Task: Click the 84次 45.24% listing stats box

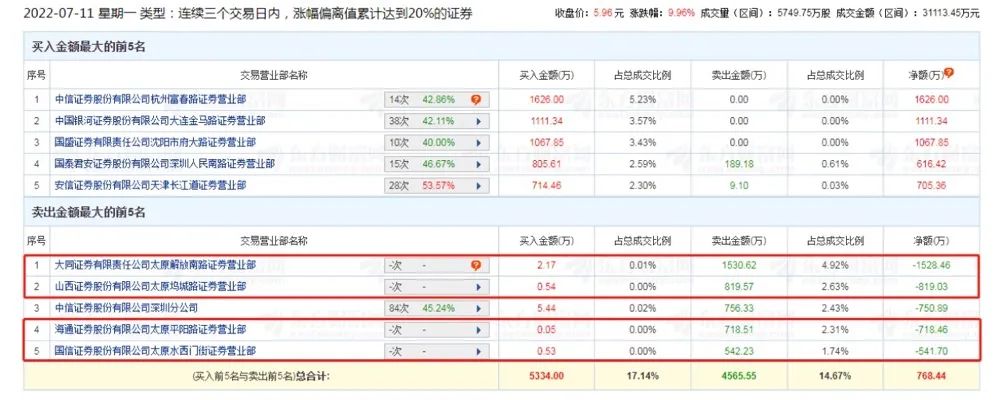Action: tap(437, 309)
